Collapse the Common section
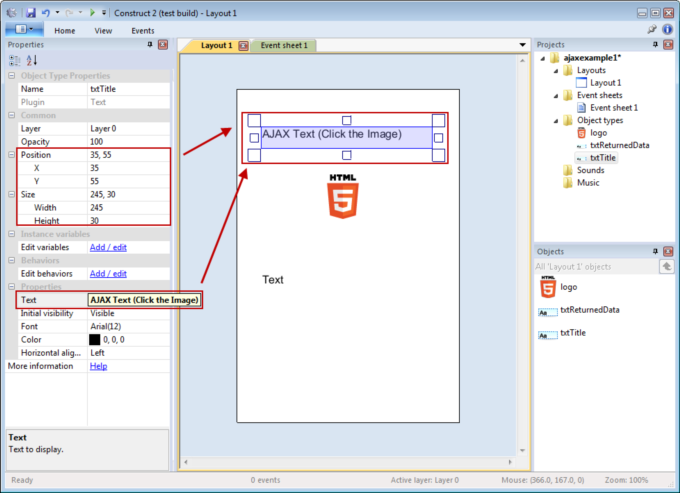 click(12, 115)
